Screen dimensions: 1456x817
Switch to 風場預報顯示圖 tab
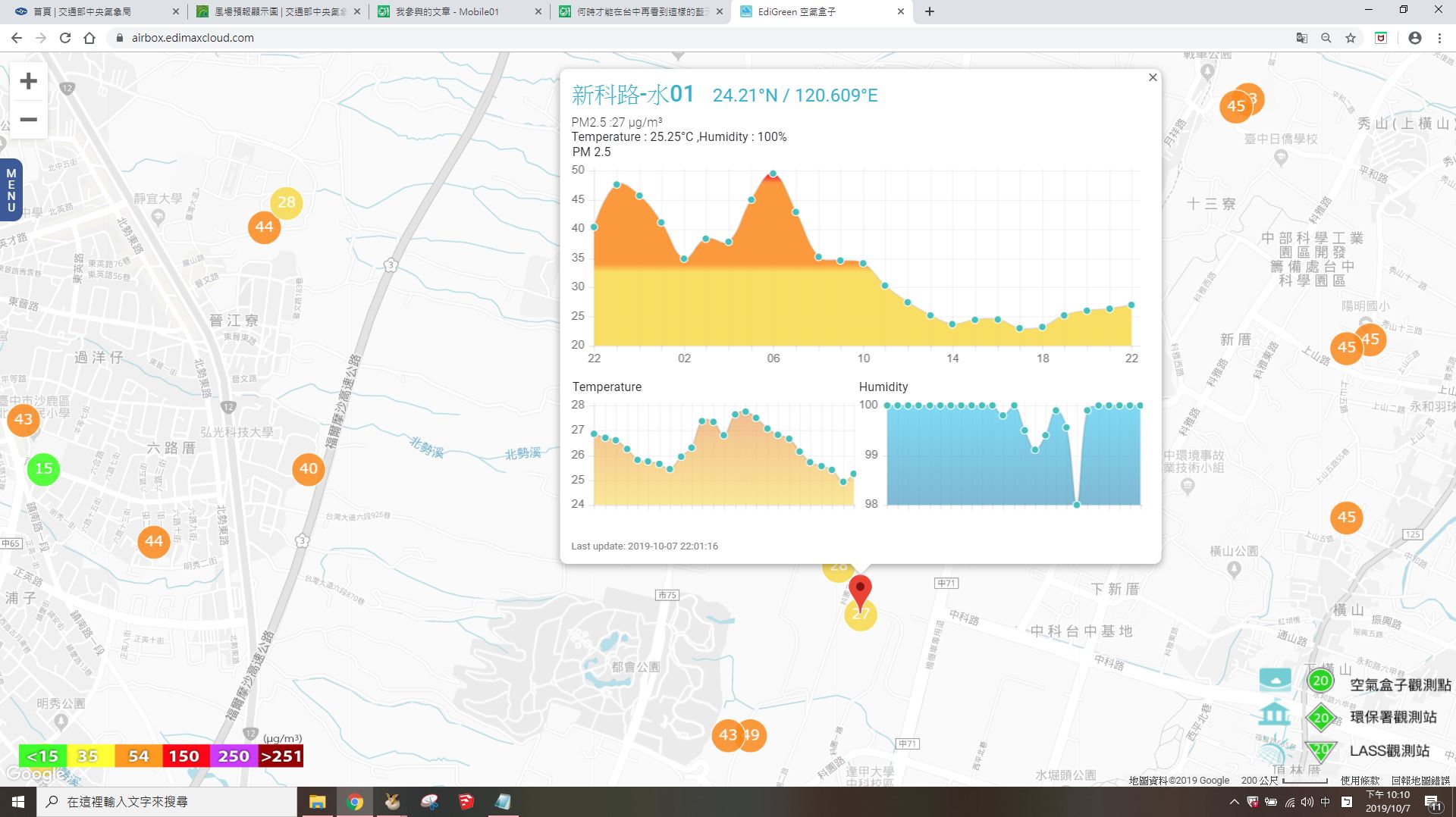point(277,11)
